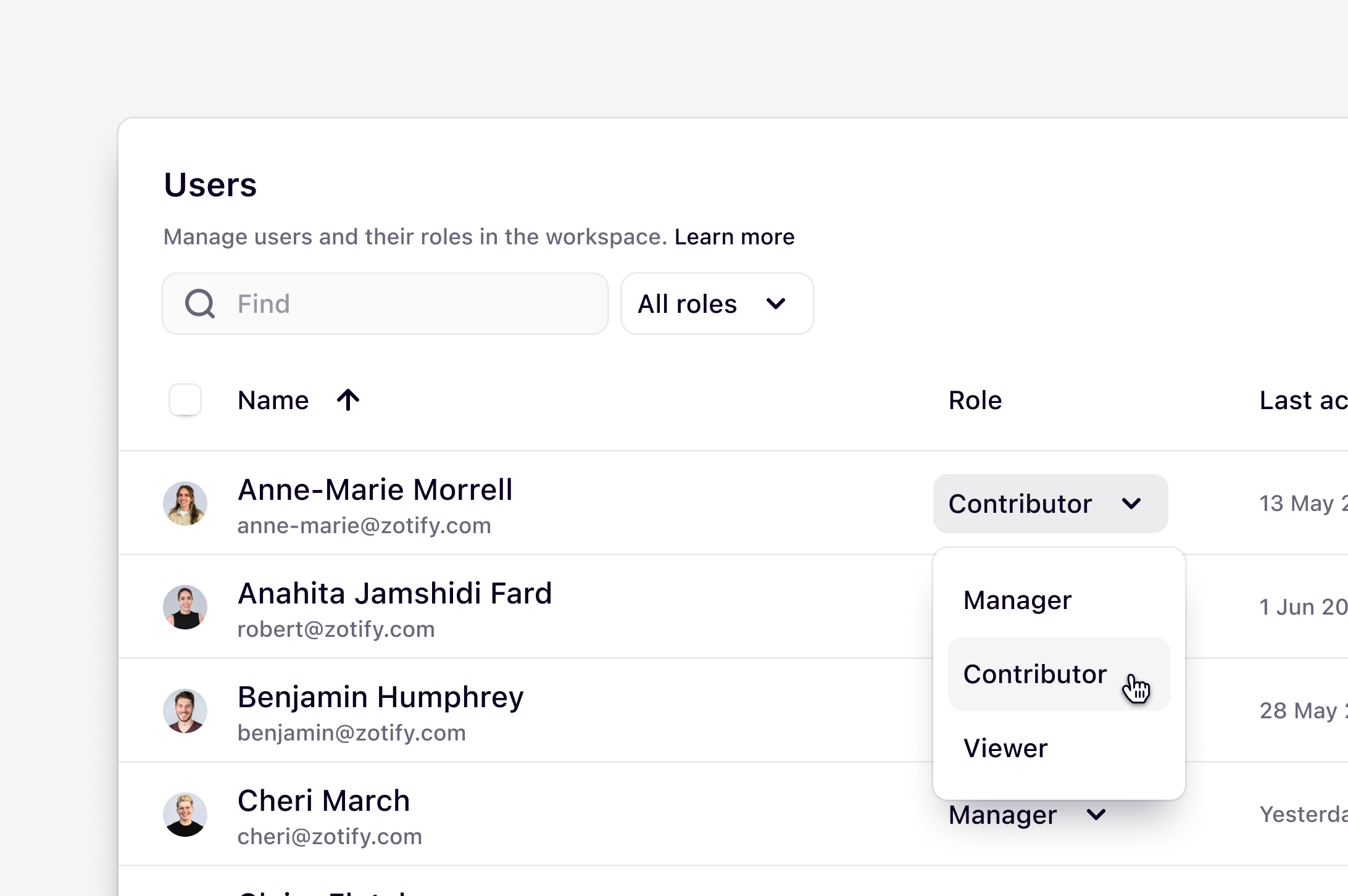
Task: Click Anne-Marie Morrell's profile avatar
Action: (x=185, y=504)
